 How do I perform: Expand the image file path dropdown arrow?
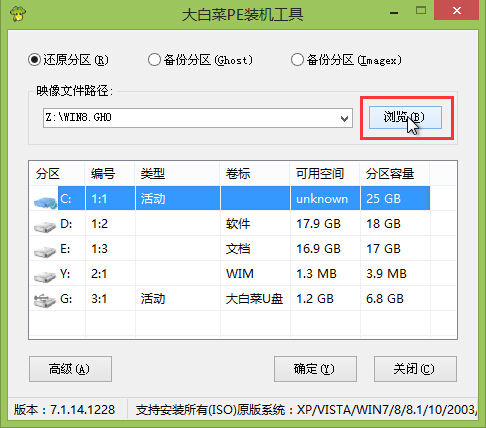(344, 118)
